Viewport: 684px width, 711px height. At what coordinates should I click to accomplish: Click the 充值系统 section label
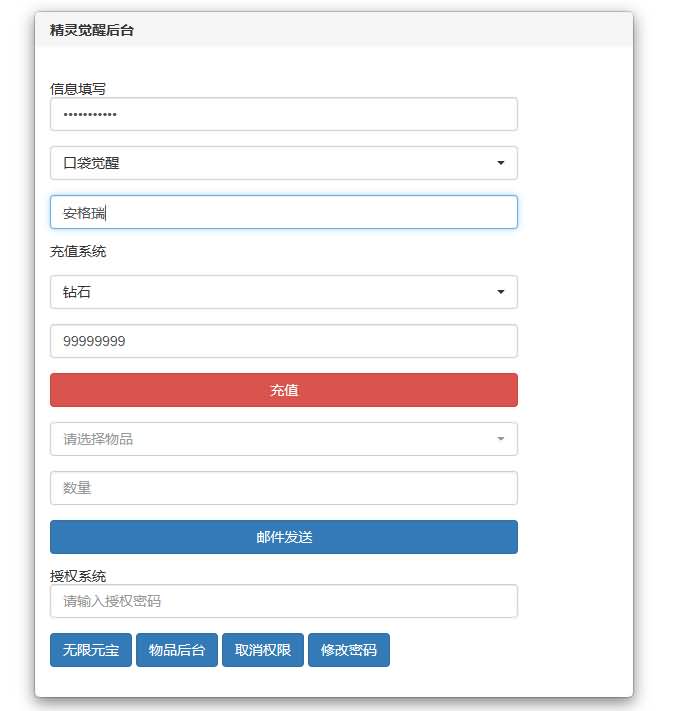click(x=78, y=251)
